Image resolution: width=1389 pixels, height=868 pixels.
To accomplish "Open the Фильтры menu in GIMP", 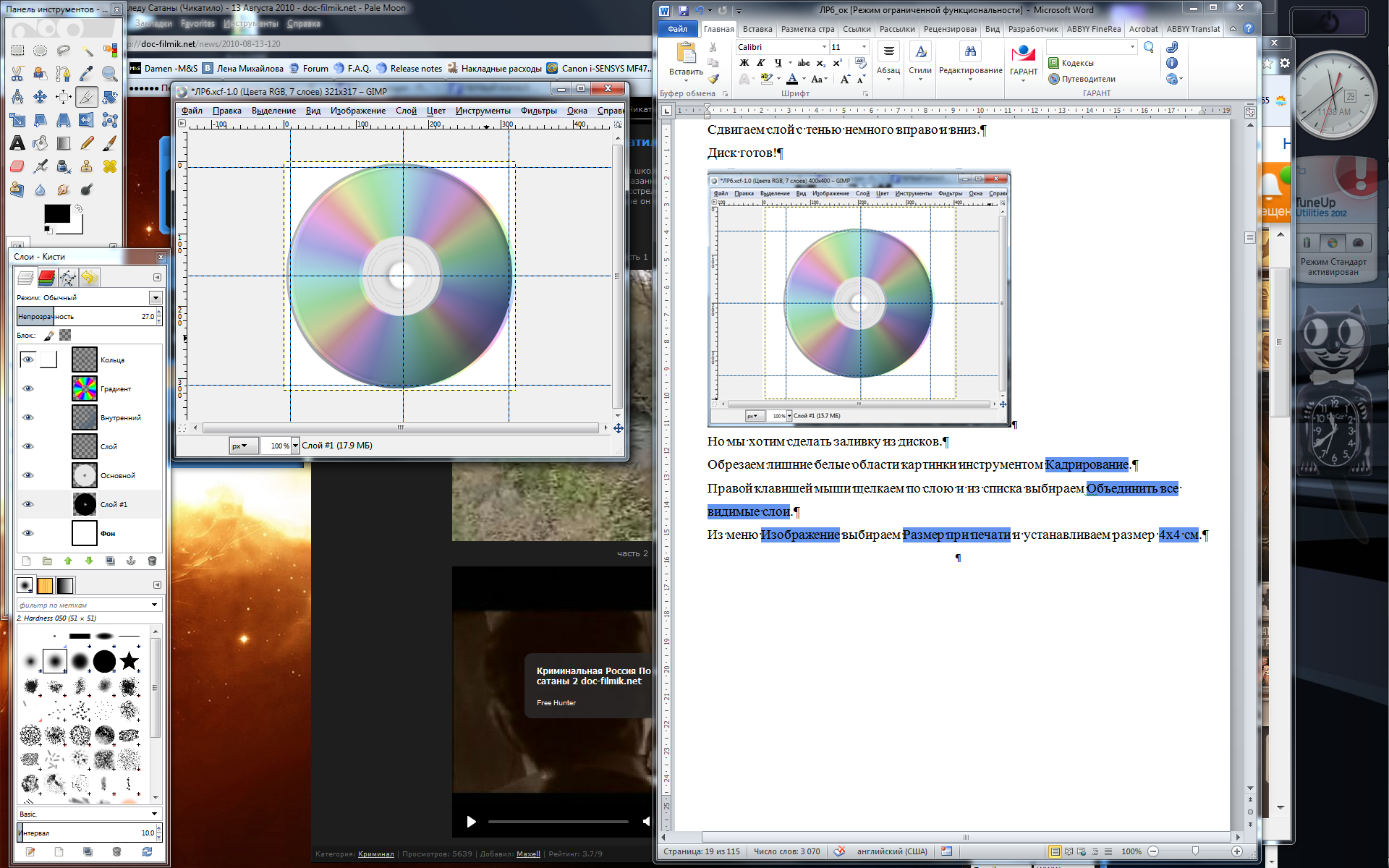I will [x=539, y=111].
